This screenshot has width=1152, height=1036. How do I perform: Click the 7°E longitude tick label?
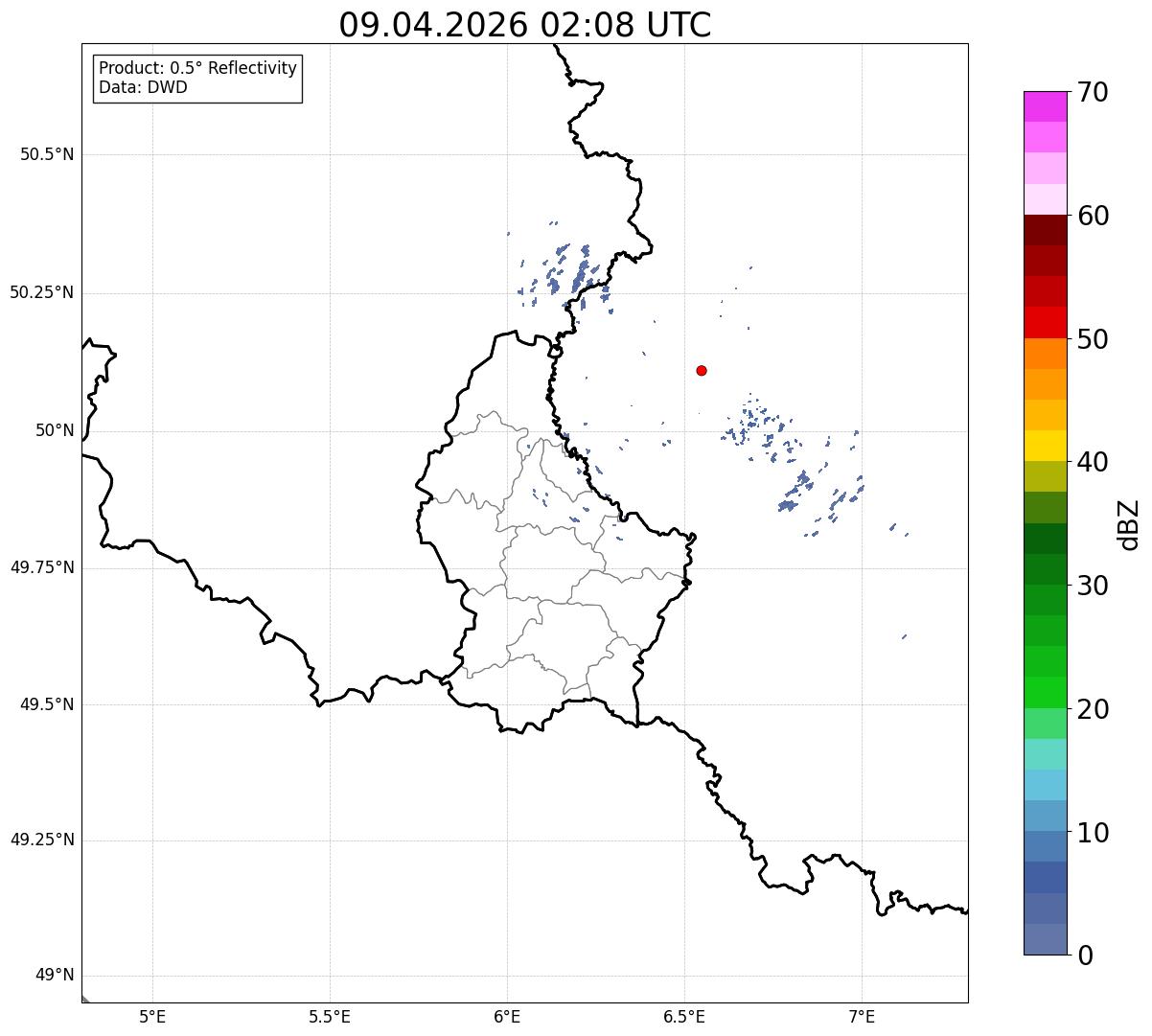pos(862,1017)
